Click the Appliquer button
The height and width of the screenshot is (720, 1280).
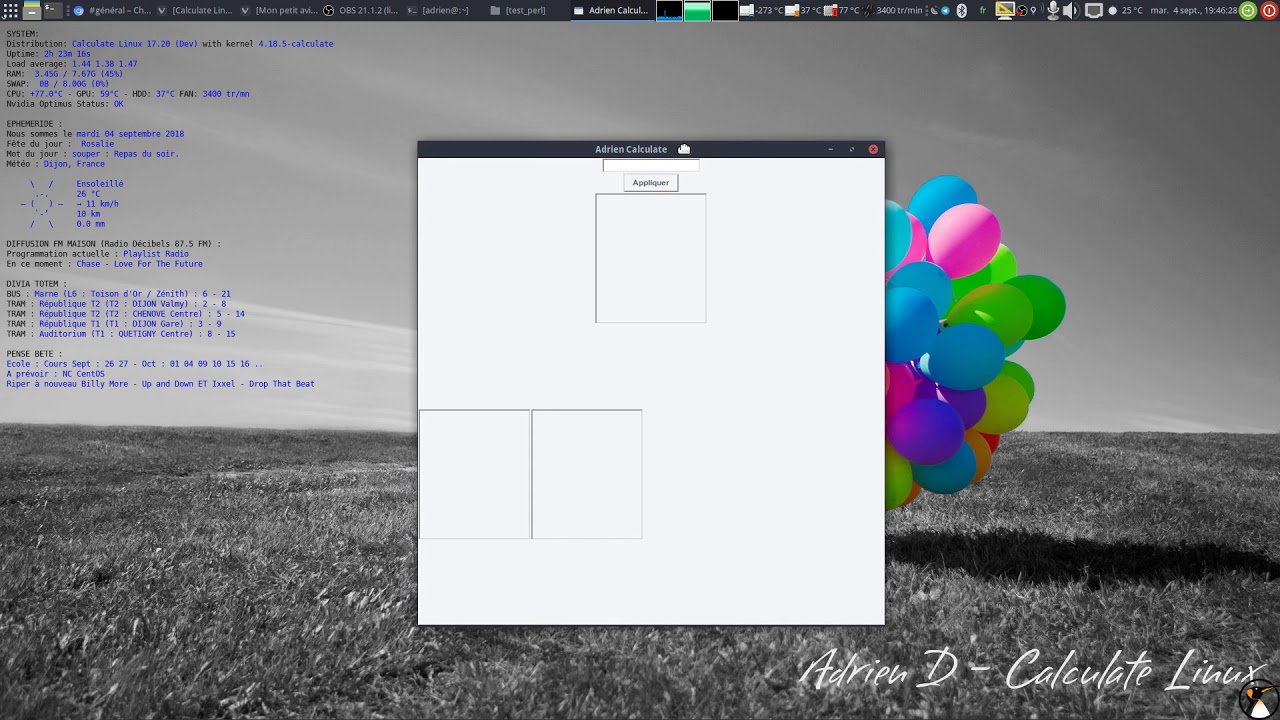(x=651, y=183)
